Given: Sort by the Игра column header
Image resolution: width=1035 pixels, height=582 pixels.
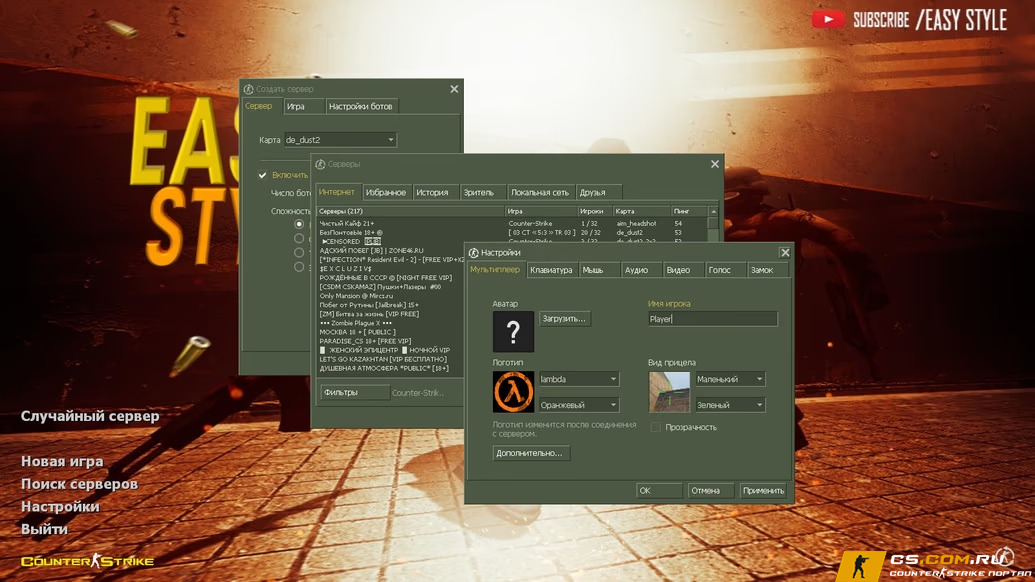Looking at the screenshot, I should [541, 211].
